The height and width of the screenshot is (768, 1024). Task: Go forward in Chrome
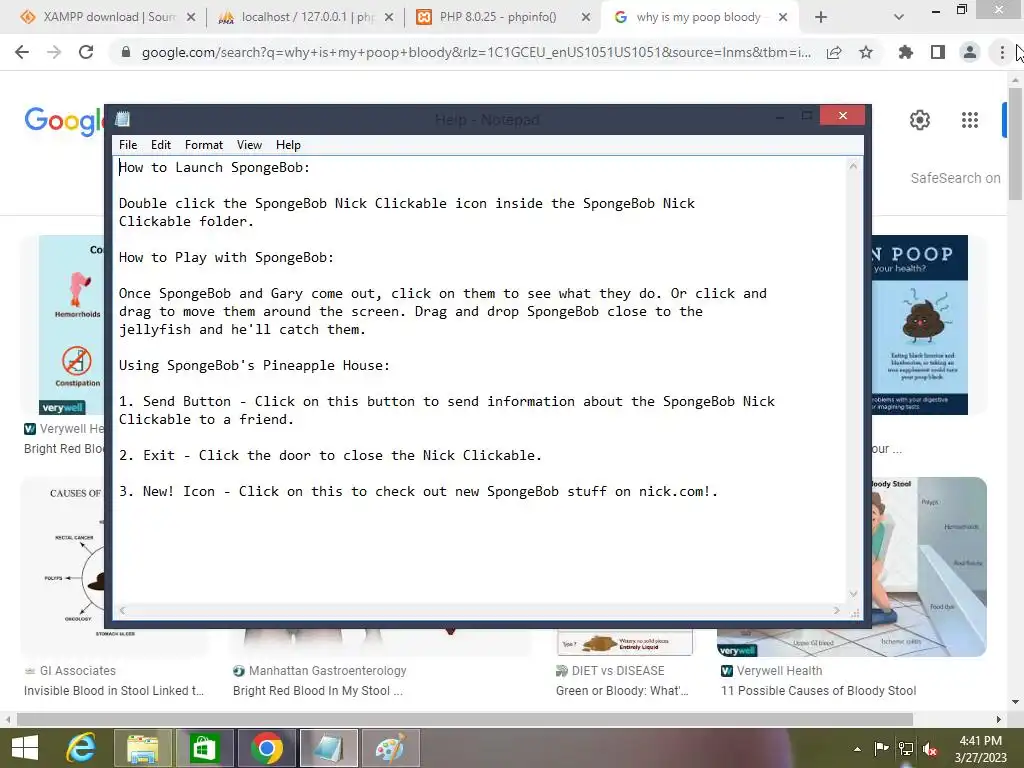[54, 52]
